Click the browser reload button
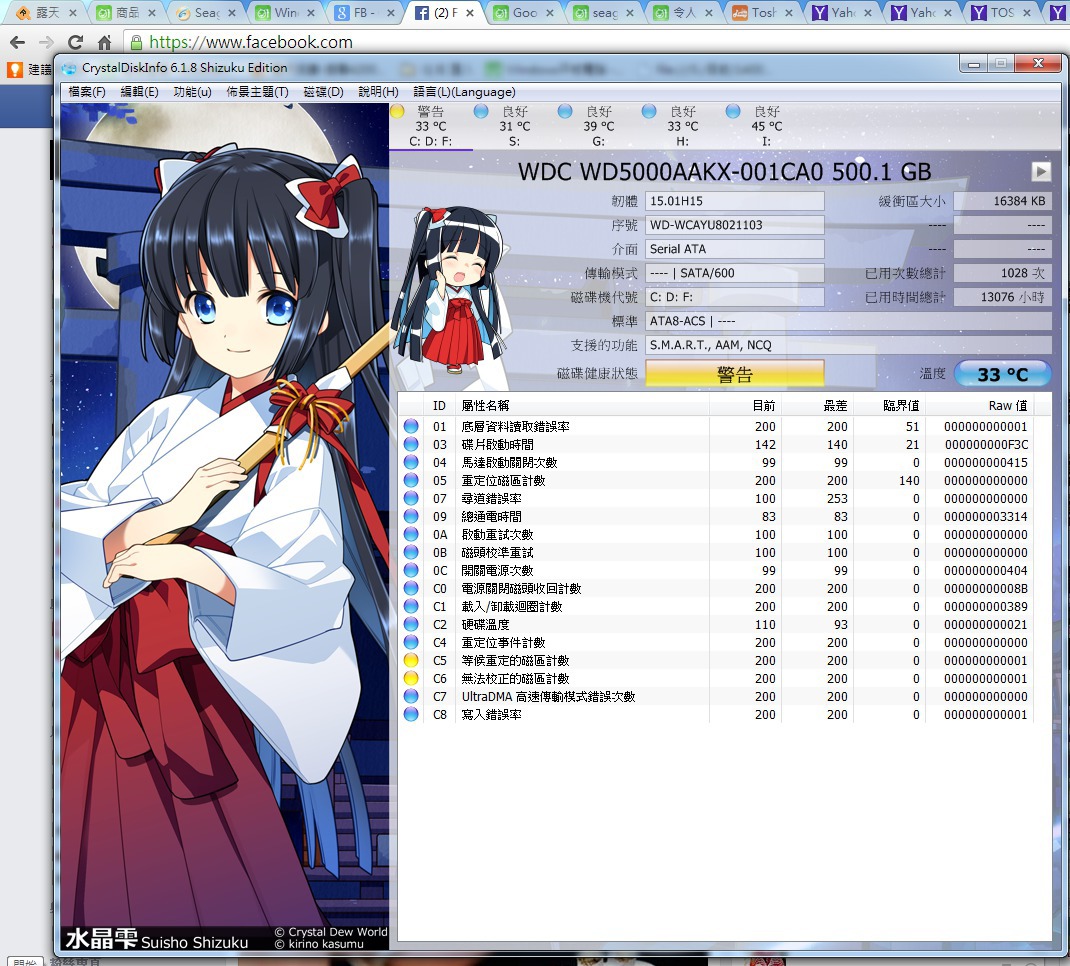The height and width of the screenshot is (966, 1070). coord(75,42)
